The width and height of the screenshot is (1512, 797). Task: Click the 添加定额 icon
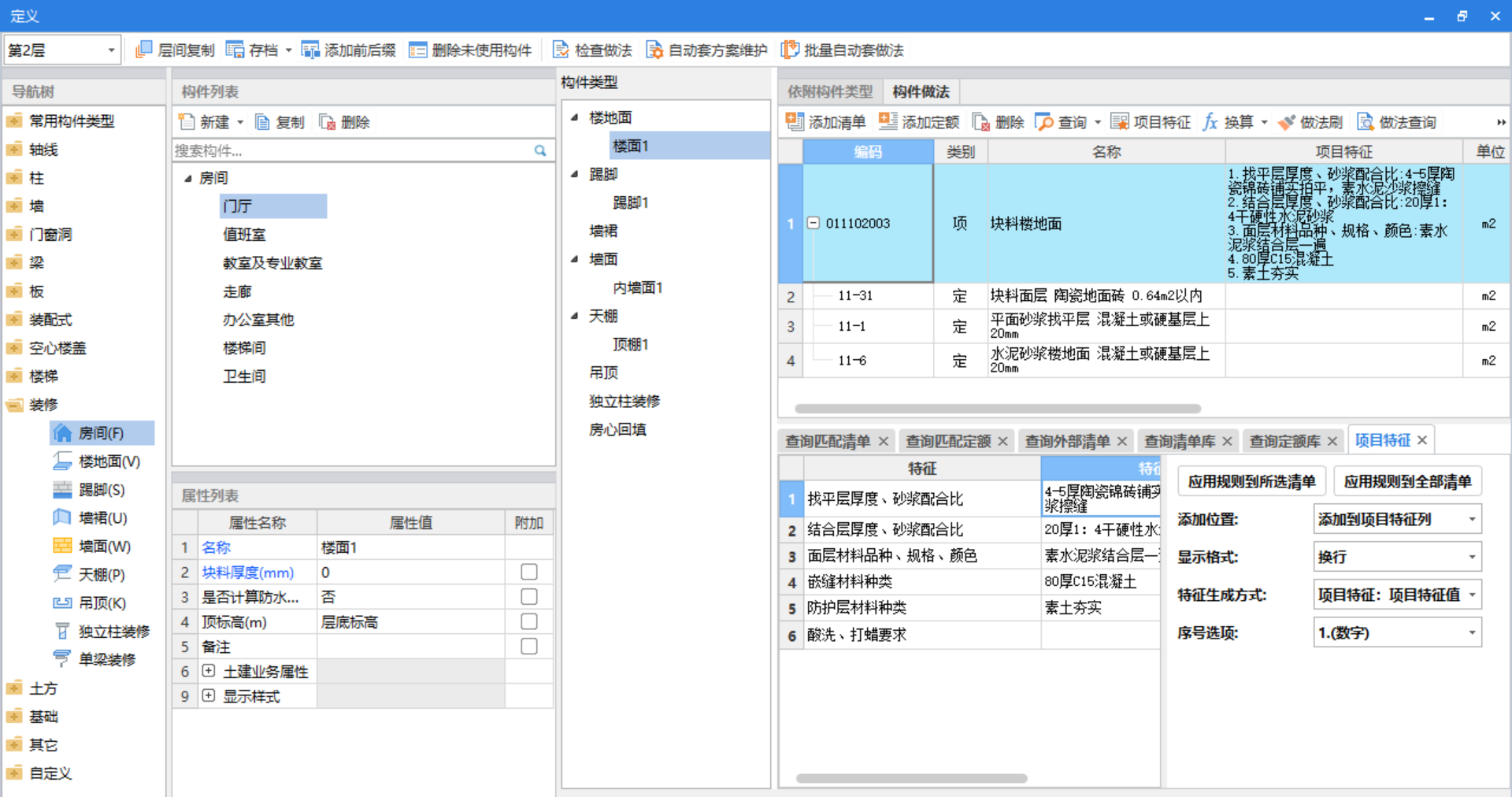(x=888, y=121)
